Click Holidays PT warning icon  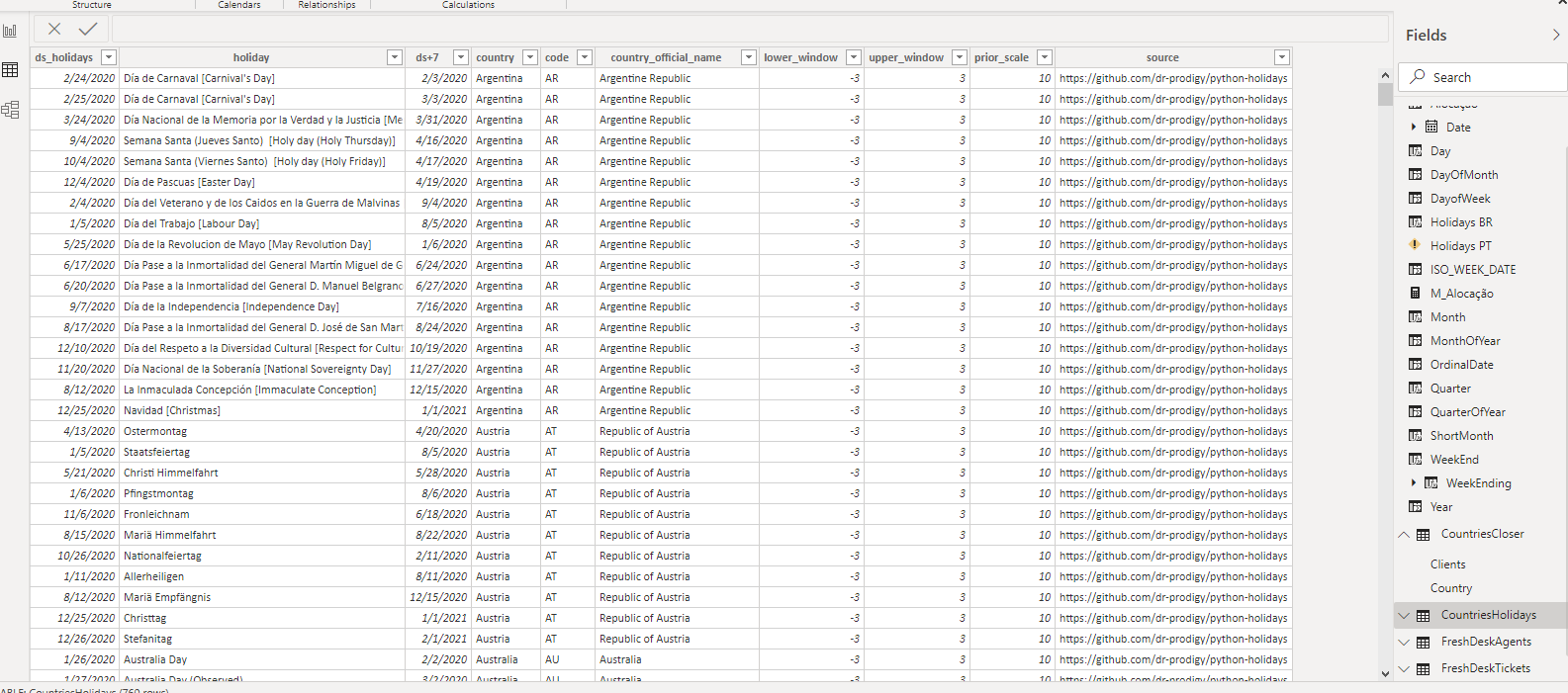pos(1416,245)
